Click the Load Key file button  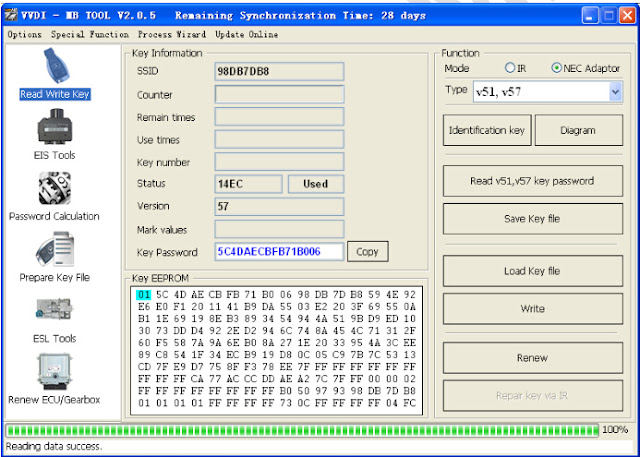(533, 271)
